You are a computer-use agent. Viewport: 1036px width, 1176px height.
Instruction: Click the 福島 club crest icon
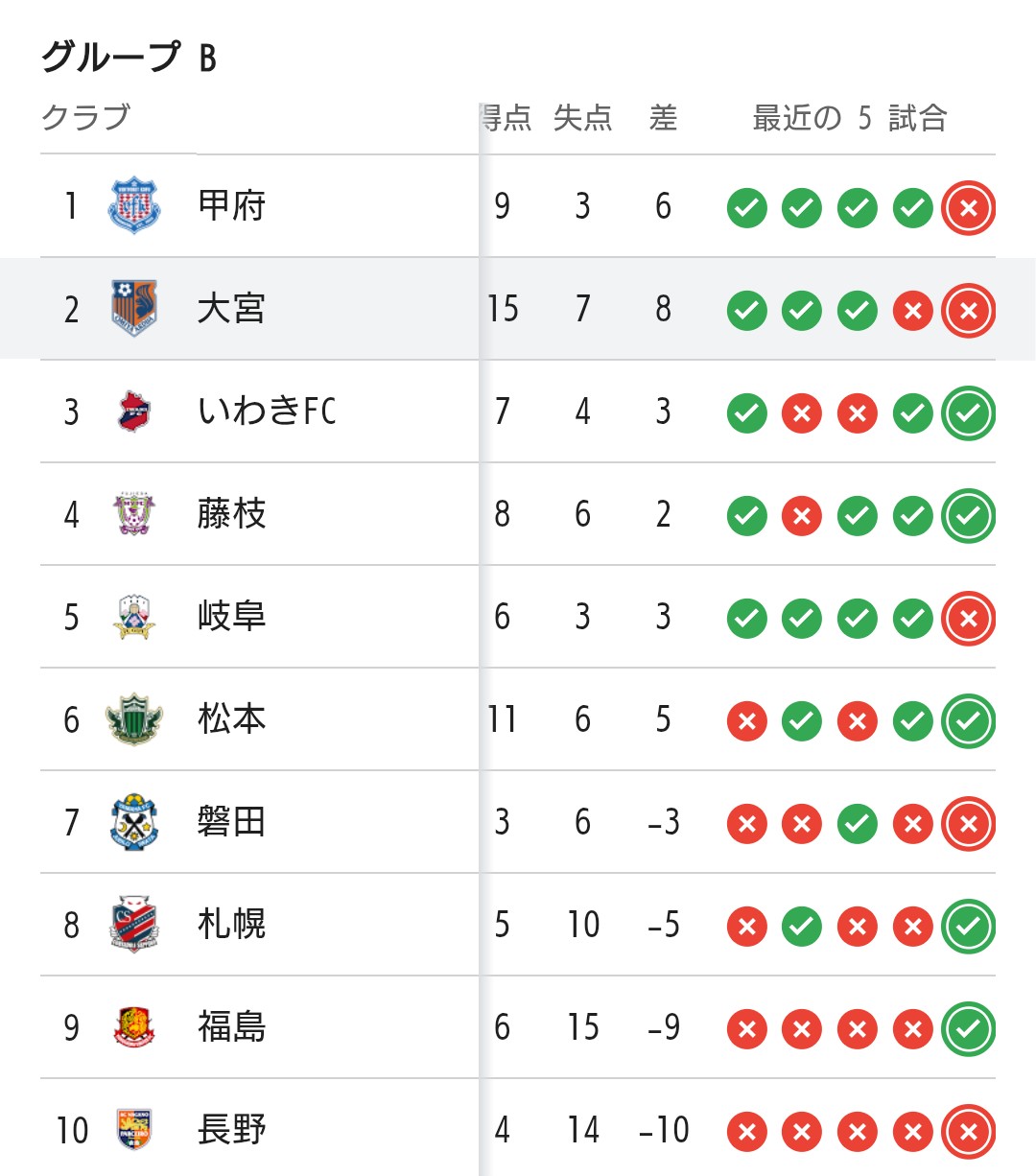133,1027
